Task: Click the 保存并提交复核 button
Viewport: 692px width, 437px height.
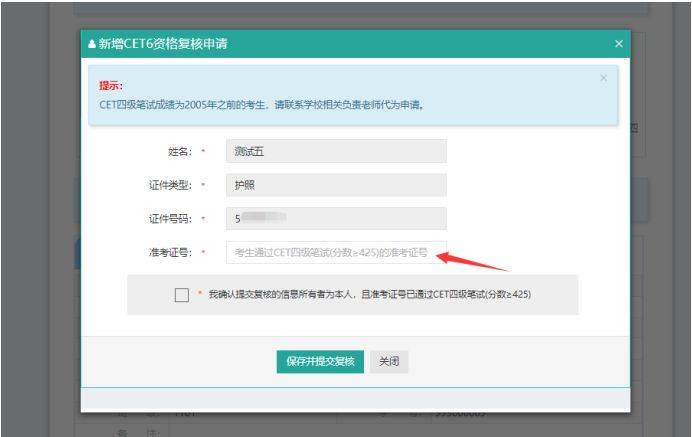Action: coord(320,362)
